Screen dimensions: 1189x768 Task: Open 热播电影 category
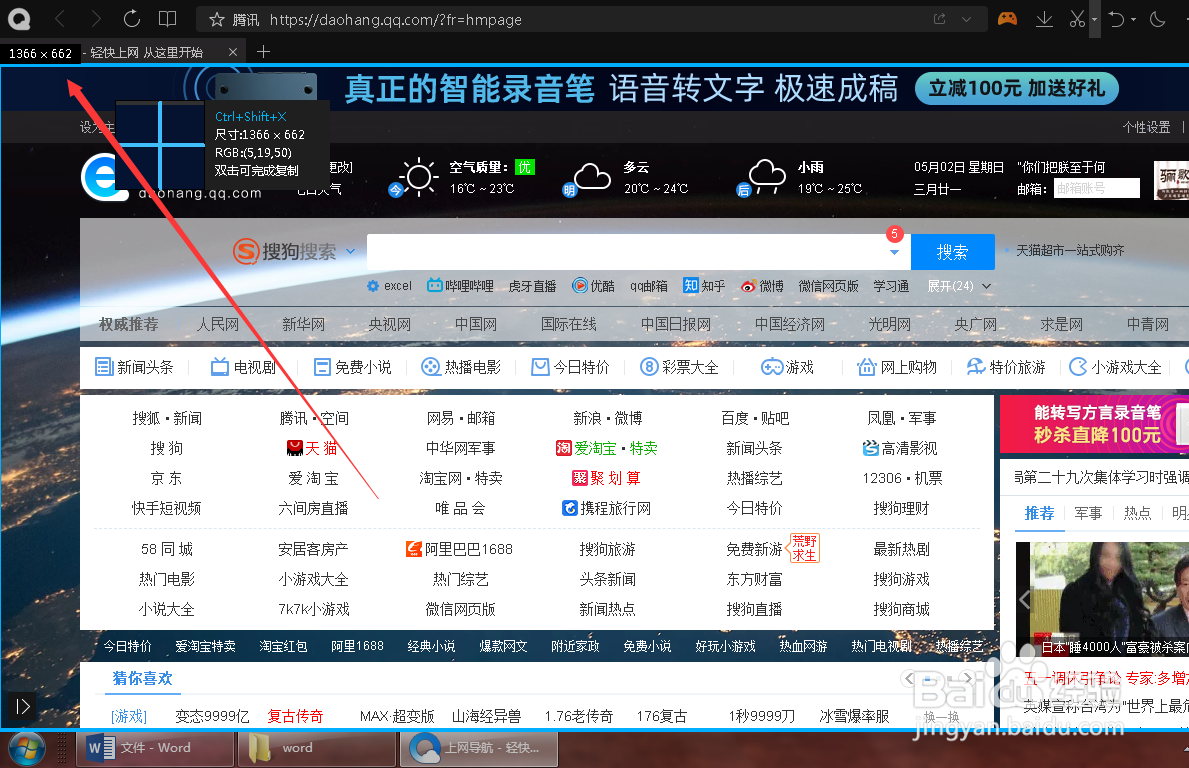click(461, 367)
